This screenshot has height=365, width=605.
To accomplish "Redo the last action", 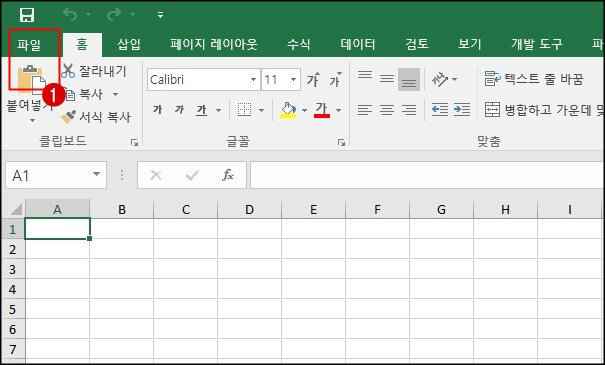I will (114, 15).
